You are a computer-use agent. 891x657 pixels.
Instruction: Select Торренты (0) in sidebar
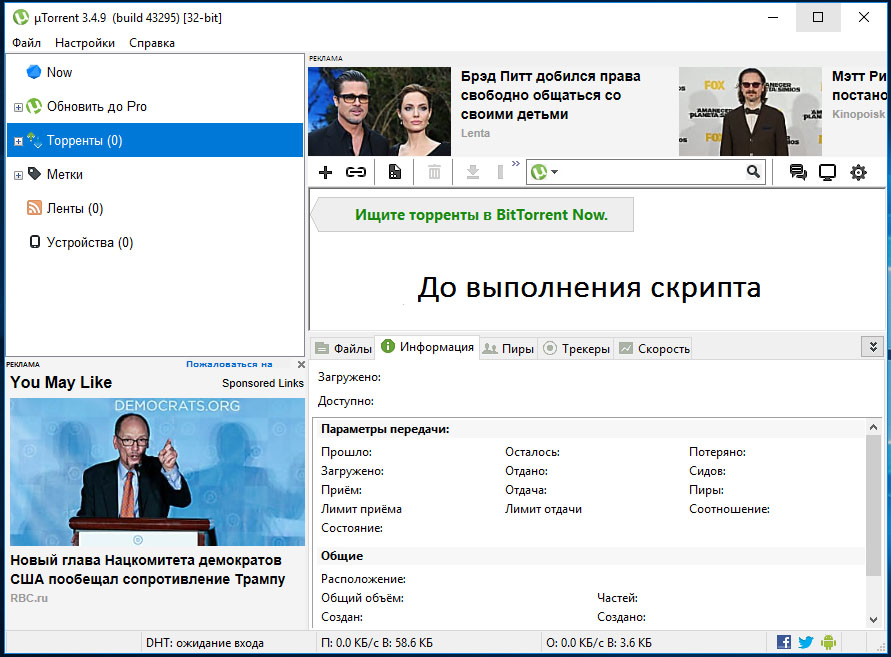(155, 140)
